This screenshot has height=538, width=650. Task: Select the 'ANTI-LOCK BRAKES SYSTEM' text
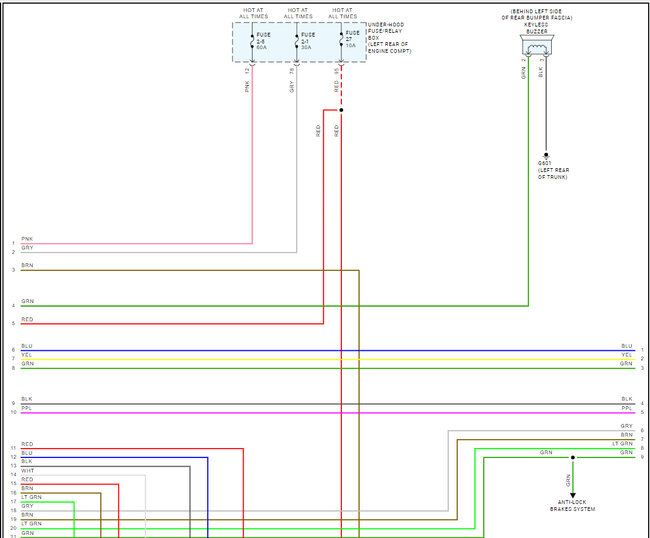[x=572, y=506]
